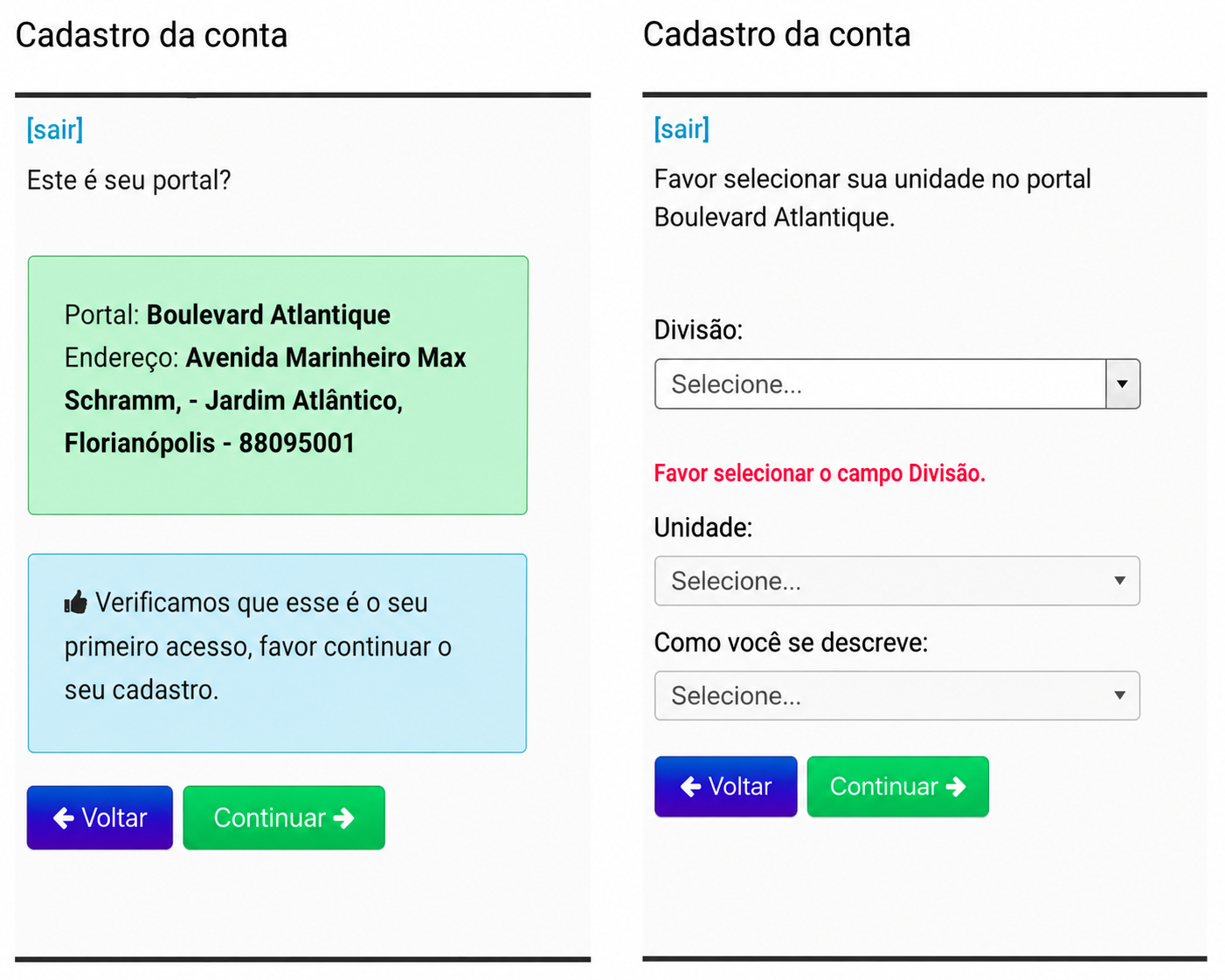Click the 'Como você se descreve' Selecione field
This screenshot has width=1225, height=980.
point(897,695)
